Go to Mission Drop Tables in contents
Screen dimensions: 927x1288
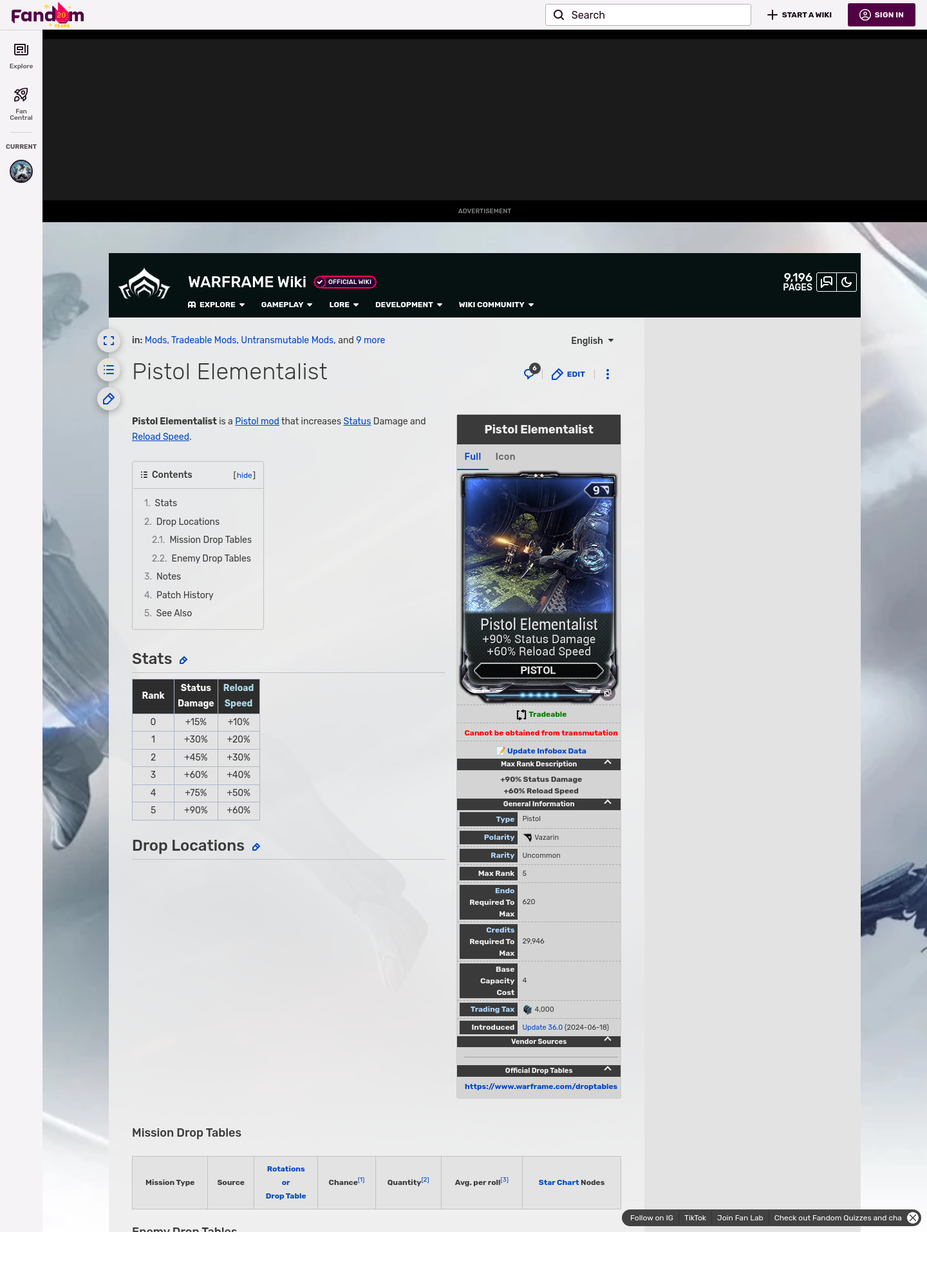point(211,540)
